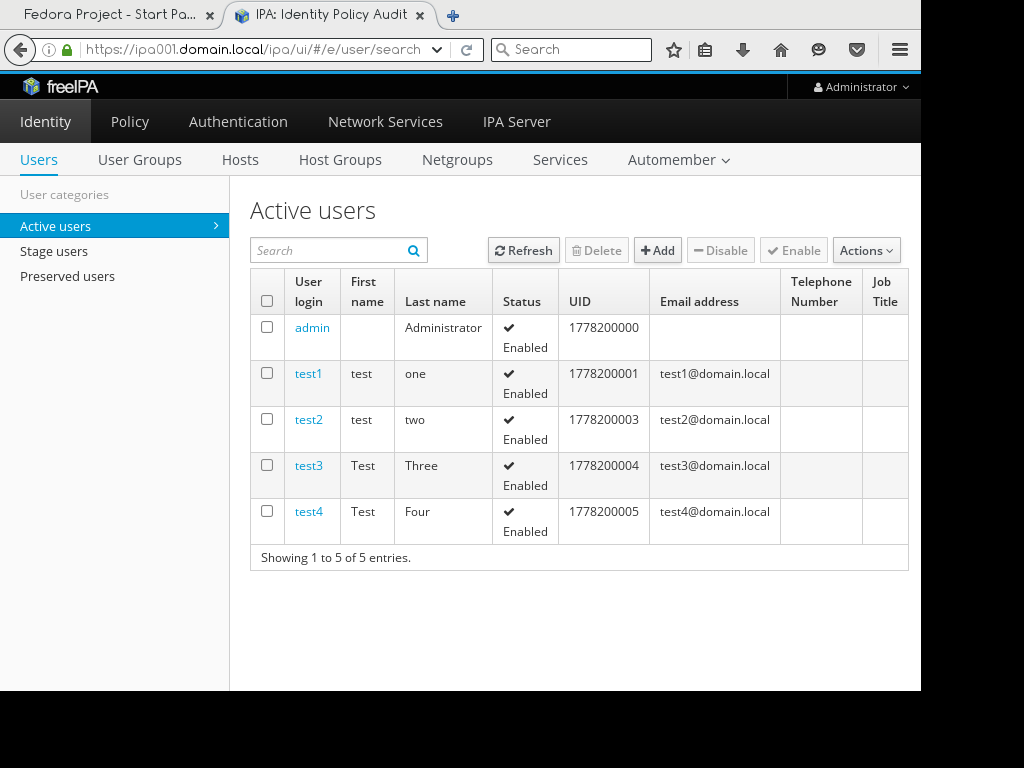Select the Users sub-tab
This screenshot has width=1024, height=768.
click(39, 160)
